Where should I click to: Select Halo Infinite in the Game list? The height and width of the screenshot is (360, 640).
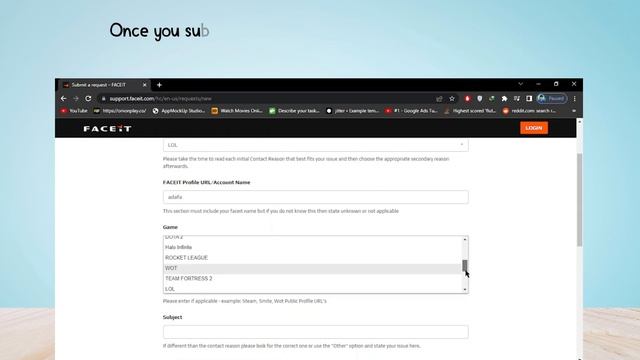click(312, 247)
